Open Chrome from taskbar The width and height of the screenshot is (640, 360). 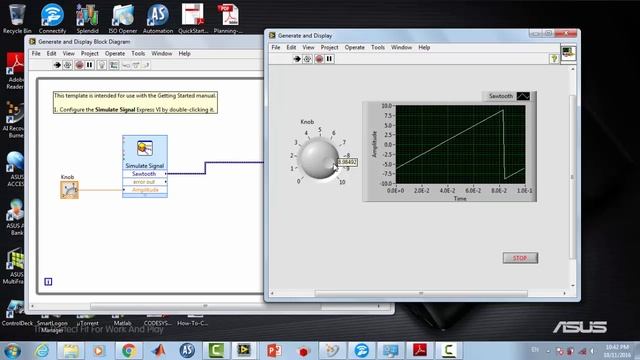(x=129, y=351)
